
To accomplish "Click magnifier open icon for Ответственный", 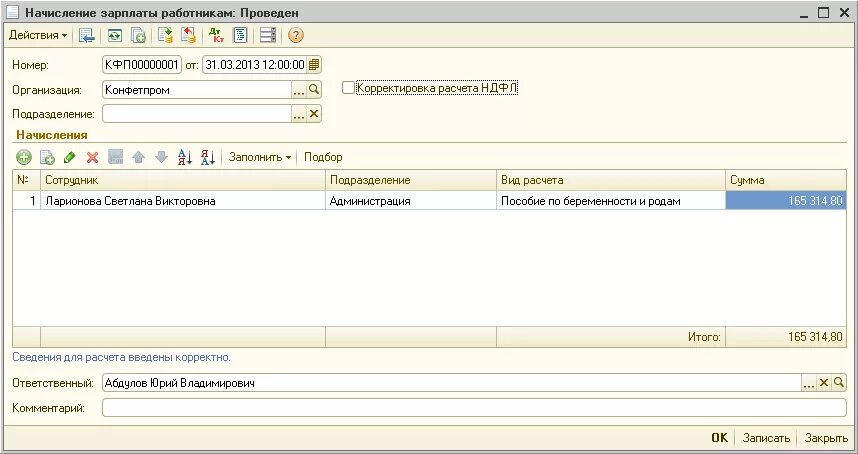I will click(x=839, y=383).
